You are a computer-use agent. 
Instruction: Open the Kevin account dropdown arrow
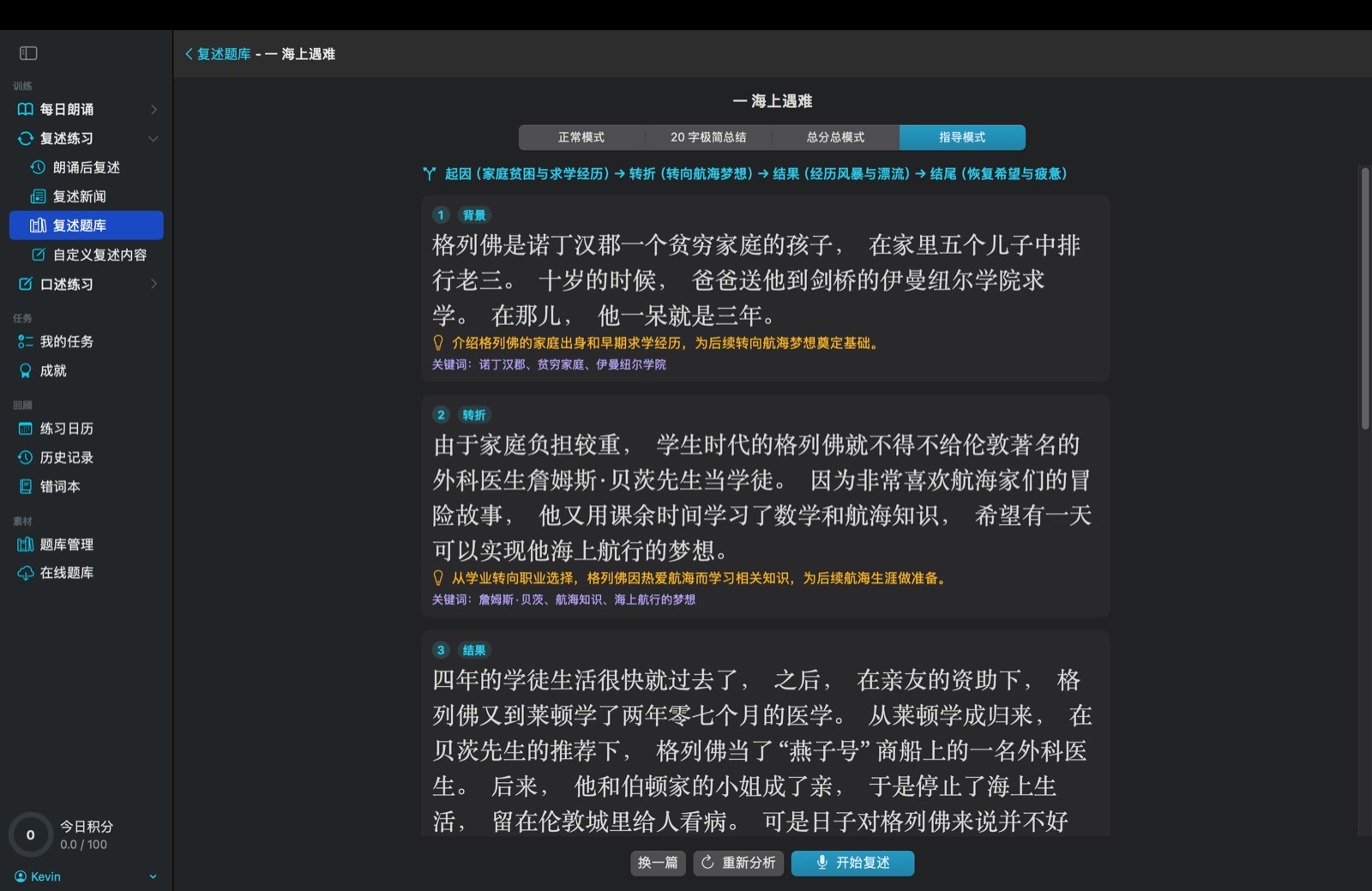click(153, 876)
